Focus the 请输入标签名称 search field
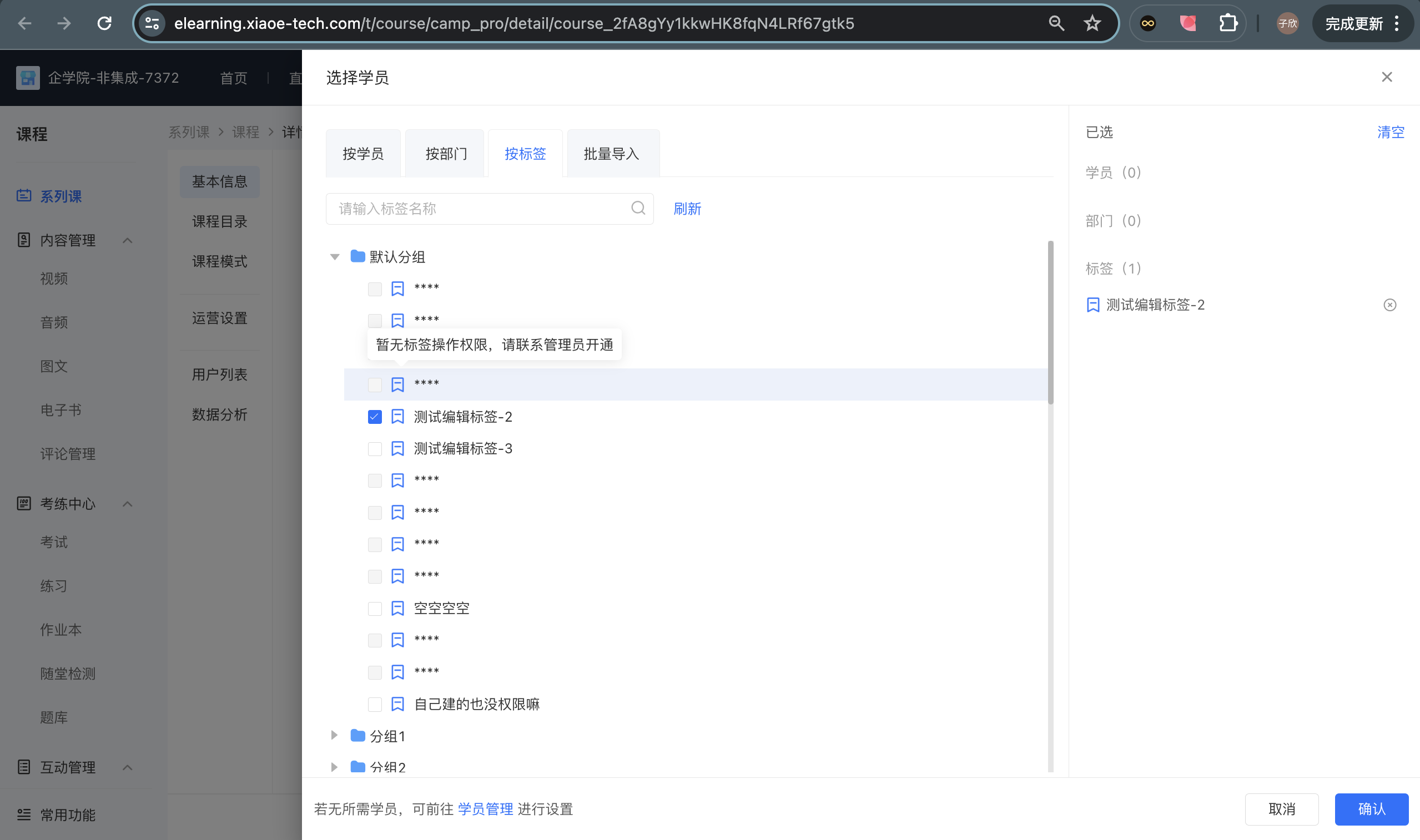1420x840 pixels. [489, 209]
